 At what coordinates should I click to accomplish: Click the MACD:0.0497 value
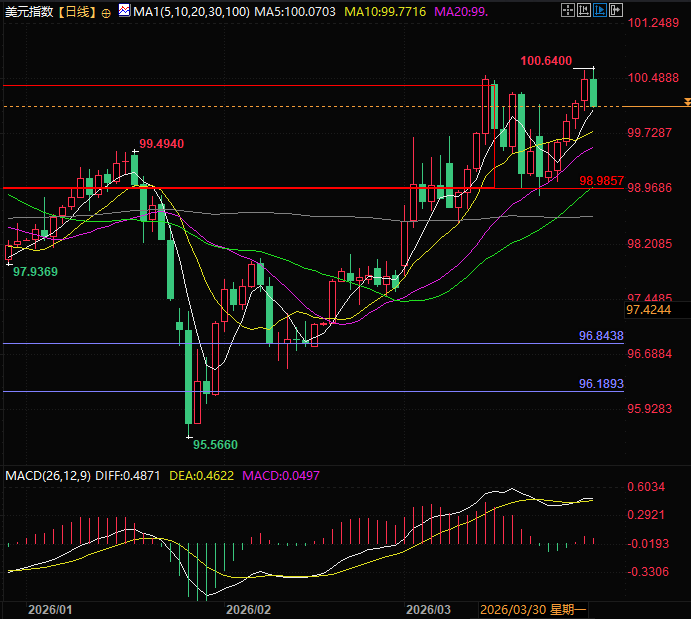[281, 476]
